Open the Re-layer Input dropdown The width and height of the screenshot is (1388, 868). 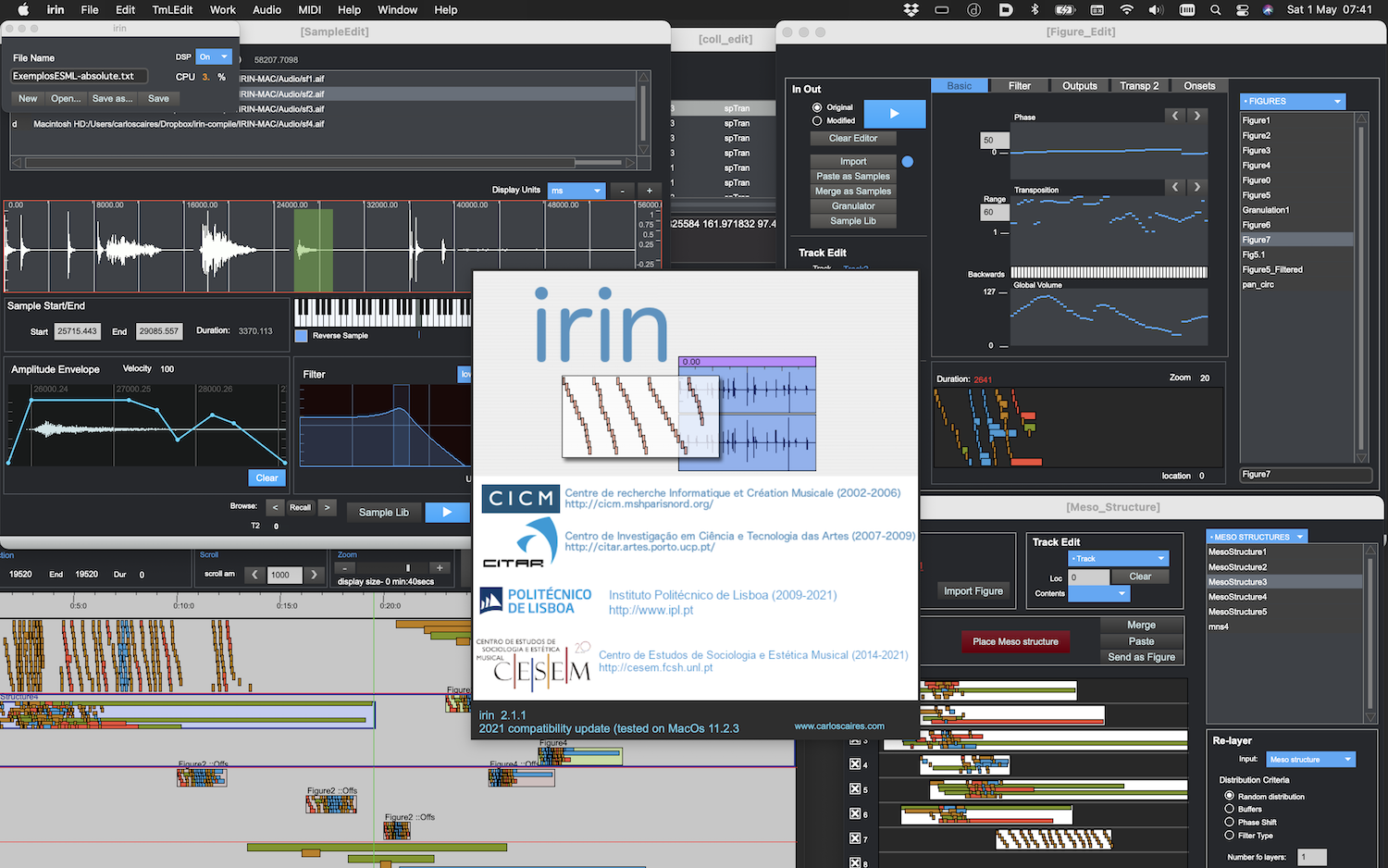click(x=1310, y=759)
